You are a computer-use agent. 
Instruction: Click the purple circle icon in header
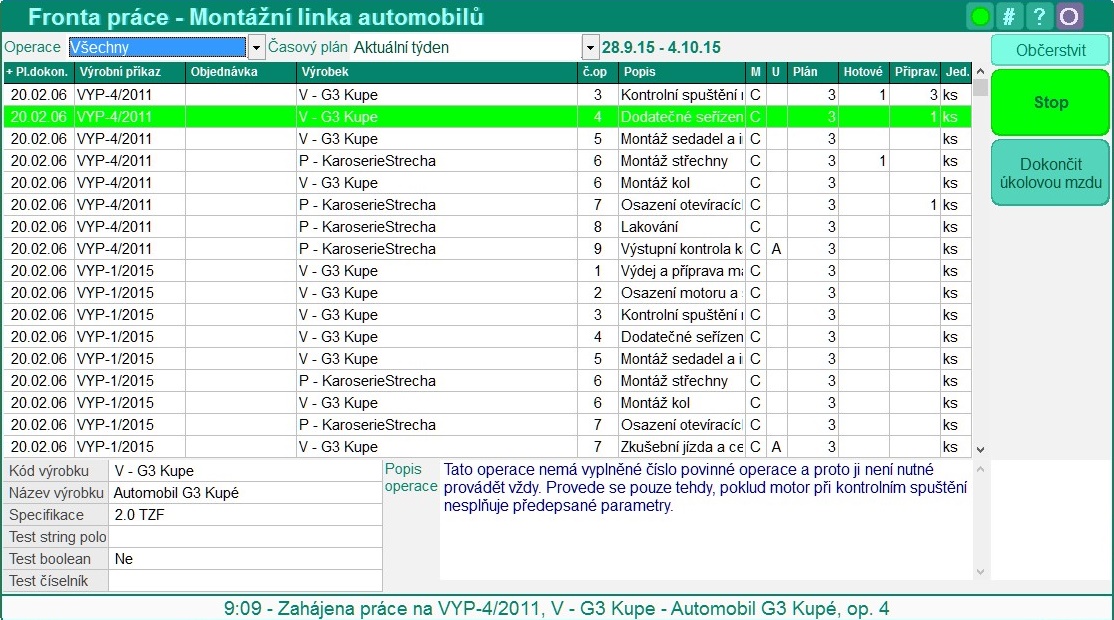click(x=1070, y=17)
